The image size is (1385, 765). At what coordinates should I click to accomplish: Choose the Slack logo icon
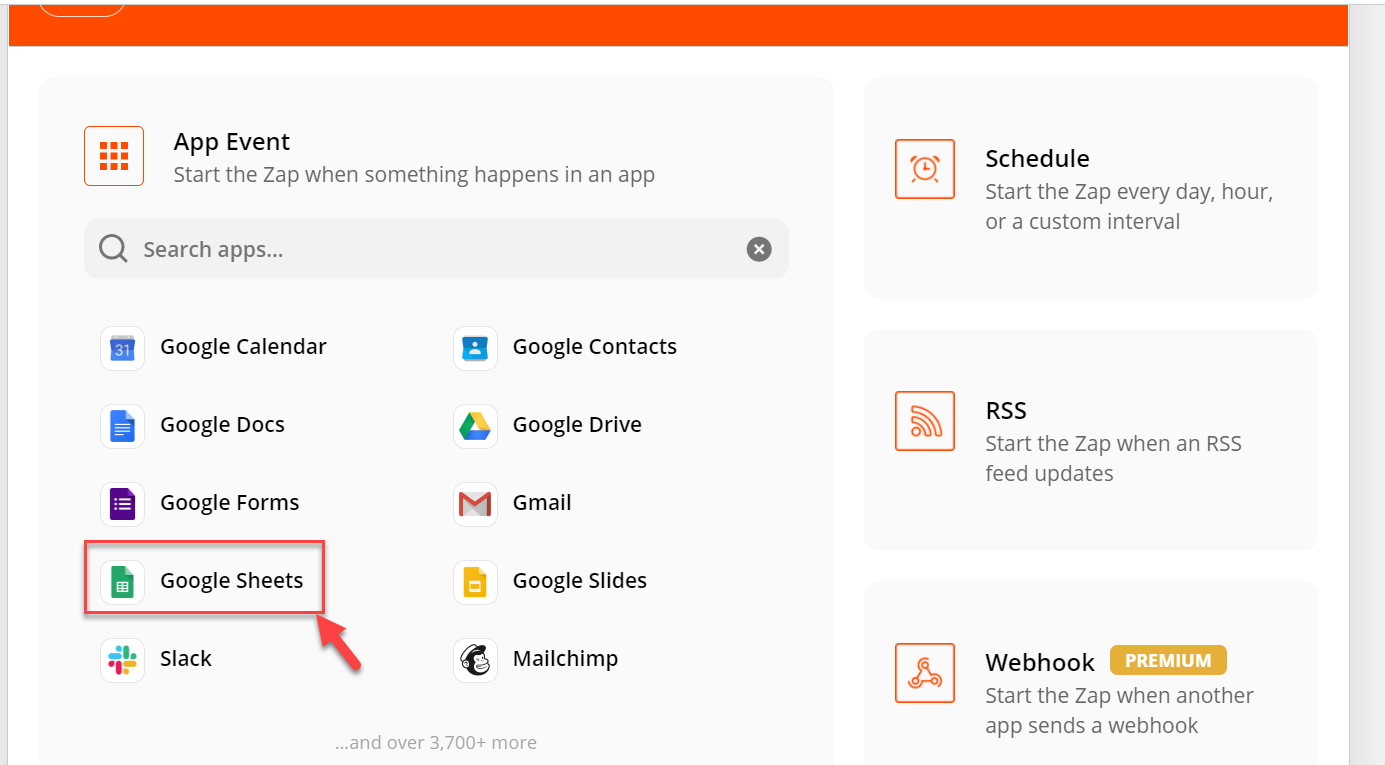tap(122, 660)
